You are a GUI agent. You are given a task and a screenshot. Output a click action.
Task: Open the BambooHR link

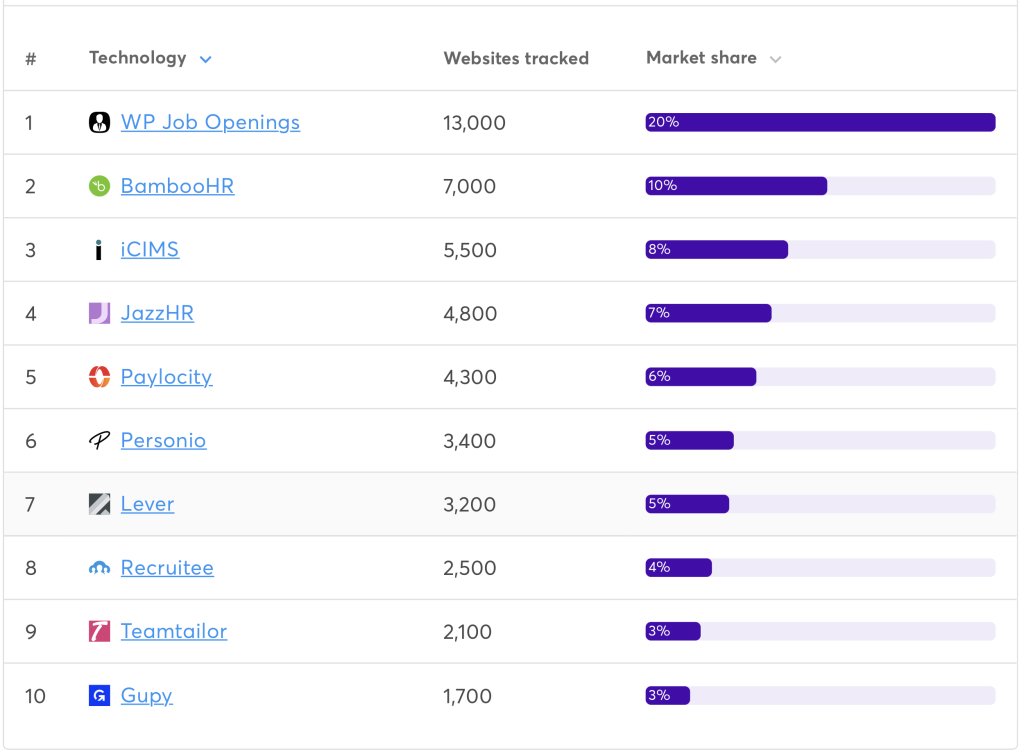tap(178, 186)
